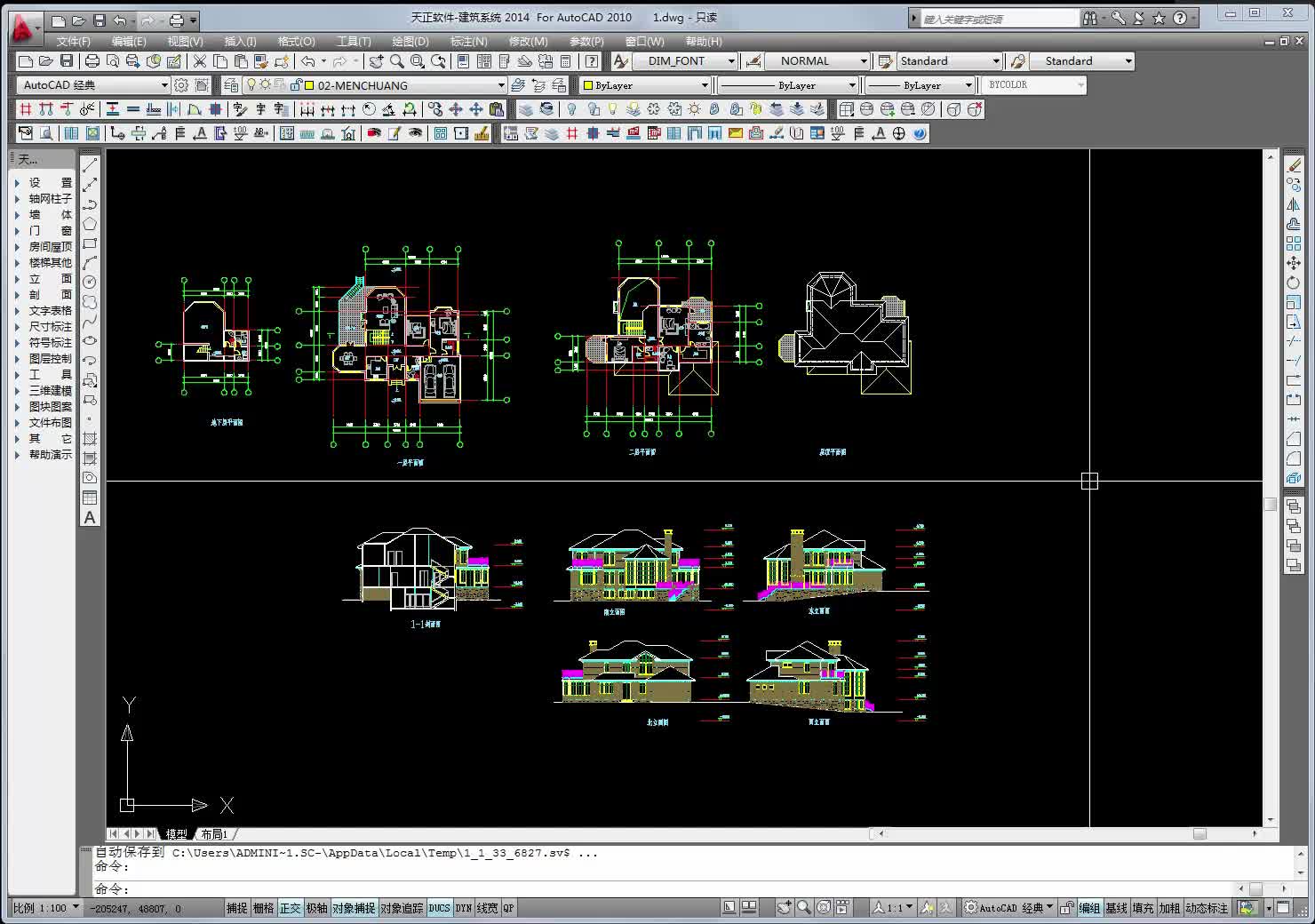Activate the Pan hand tool
This screenshot has height=924, width=1315.
tap(377, 60)
